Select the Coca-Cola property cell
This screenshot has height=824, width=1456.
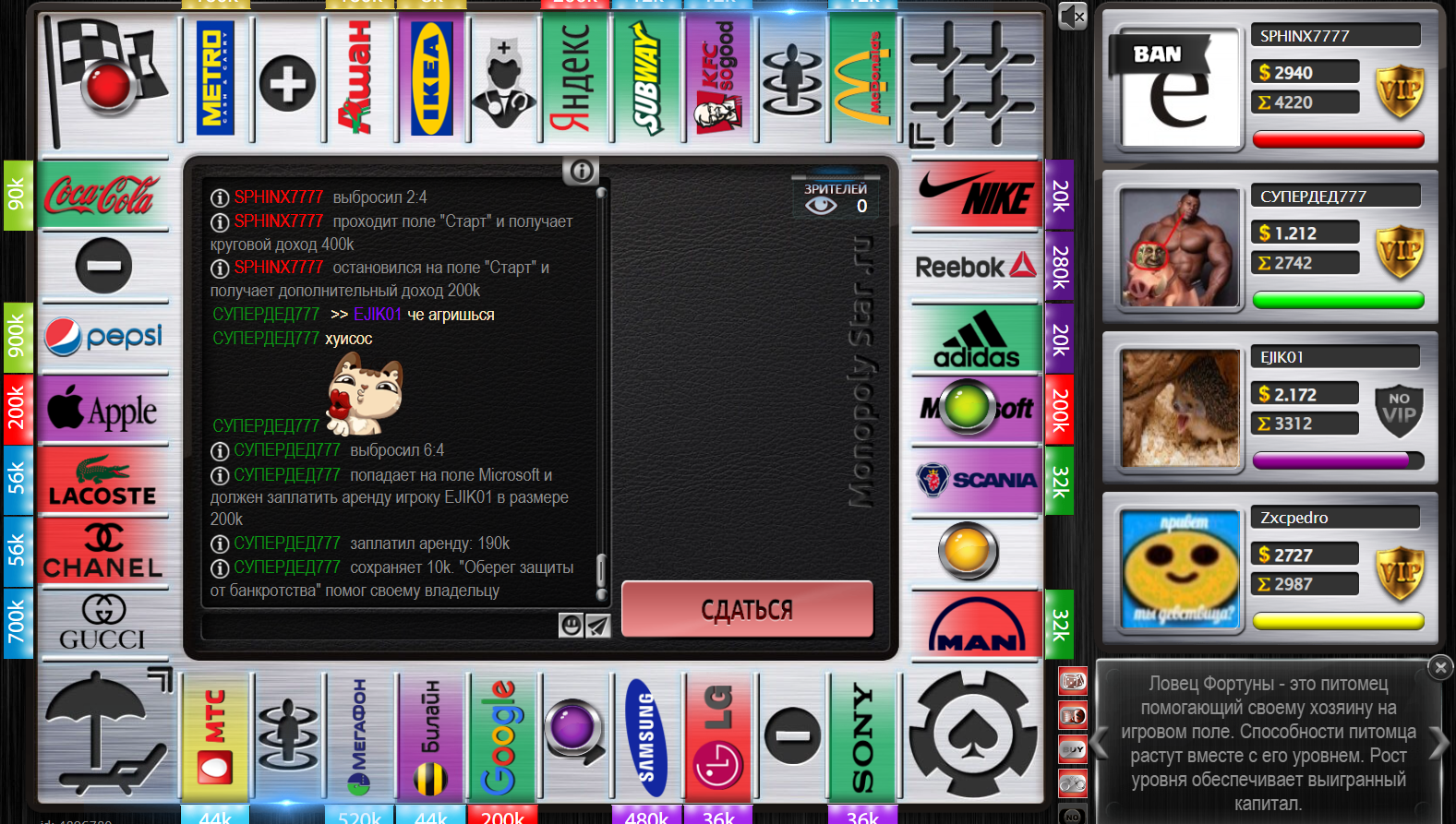pyautogui.click(x=104, y=196)
